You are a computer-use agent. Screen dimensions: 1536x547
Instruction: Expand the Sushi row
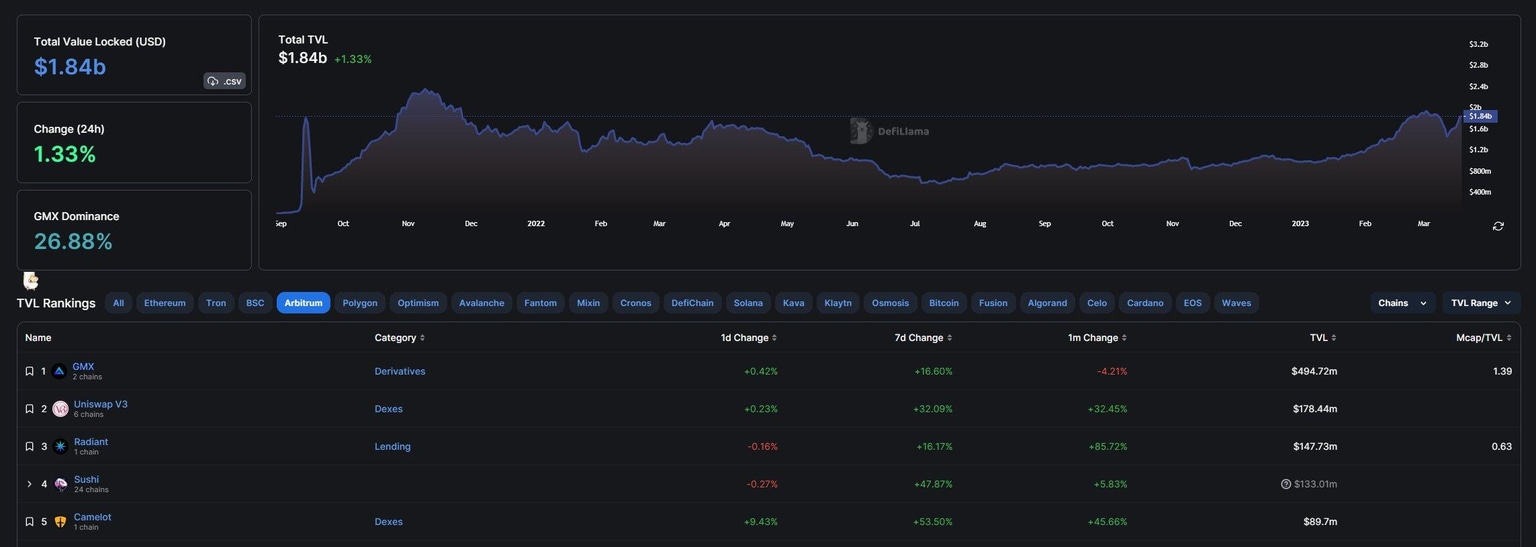click(29, 484)
